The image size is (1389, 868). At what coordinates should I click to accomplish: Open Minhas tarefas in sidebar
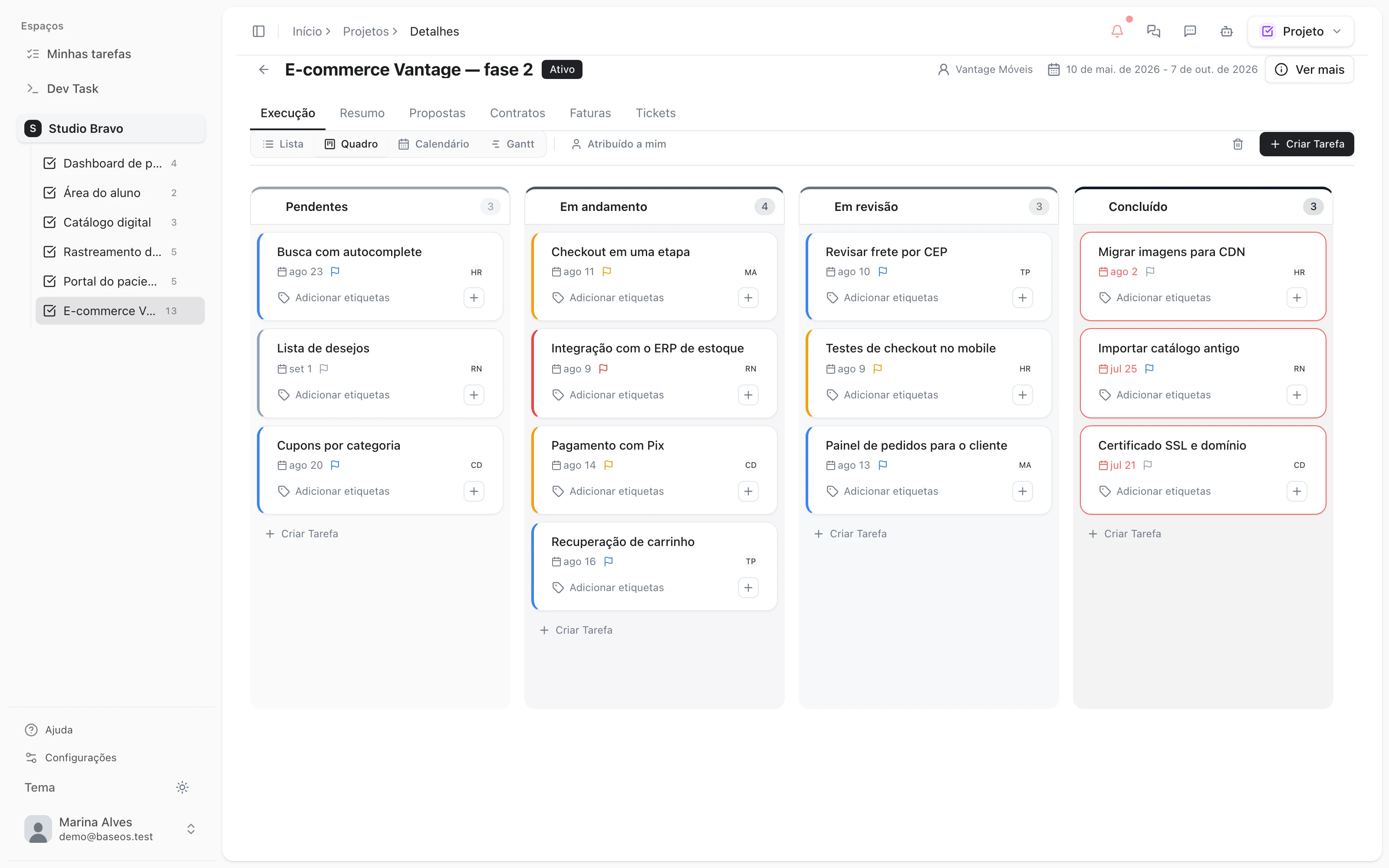(111, 54)
